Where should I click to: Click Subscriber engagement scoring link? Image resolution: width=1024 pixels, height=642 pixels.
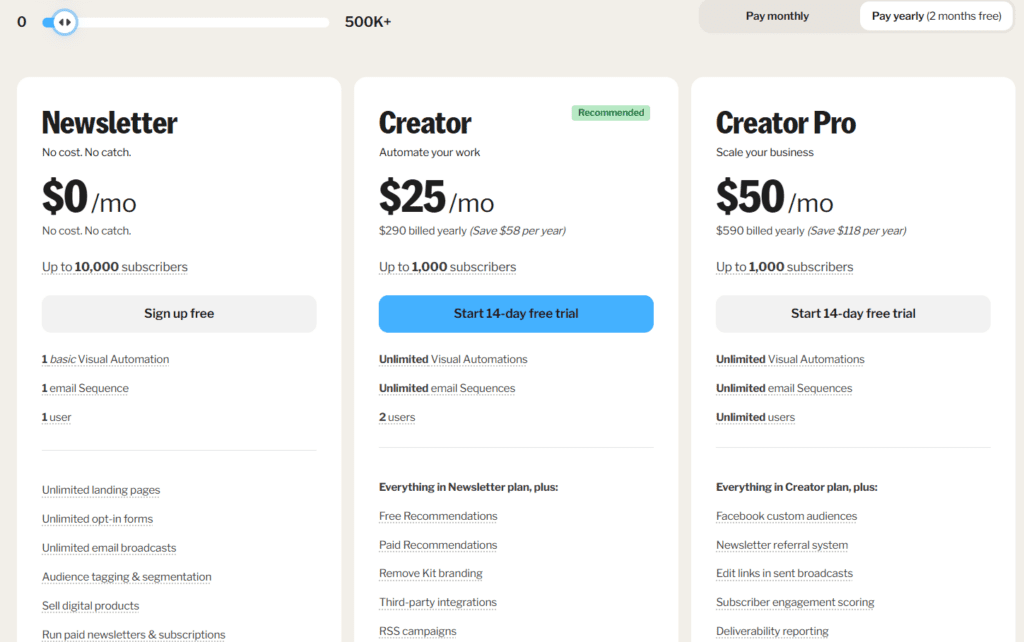(x=795, y=602)
